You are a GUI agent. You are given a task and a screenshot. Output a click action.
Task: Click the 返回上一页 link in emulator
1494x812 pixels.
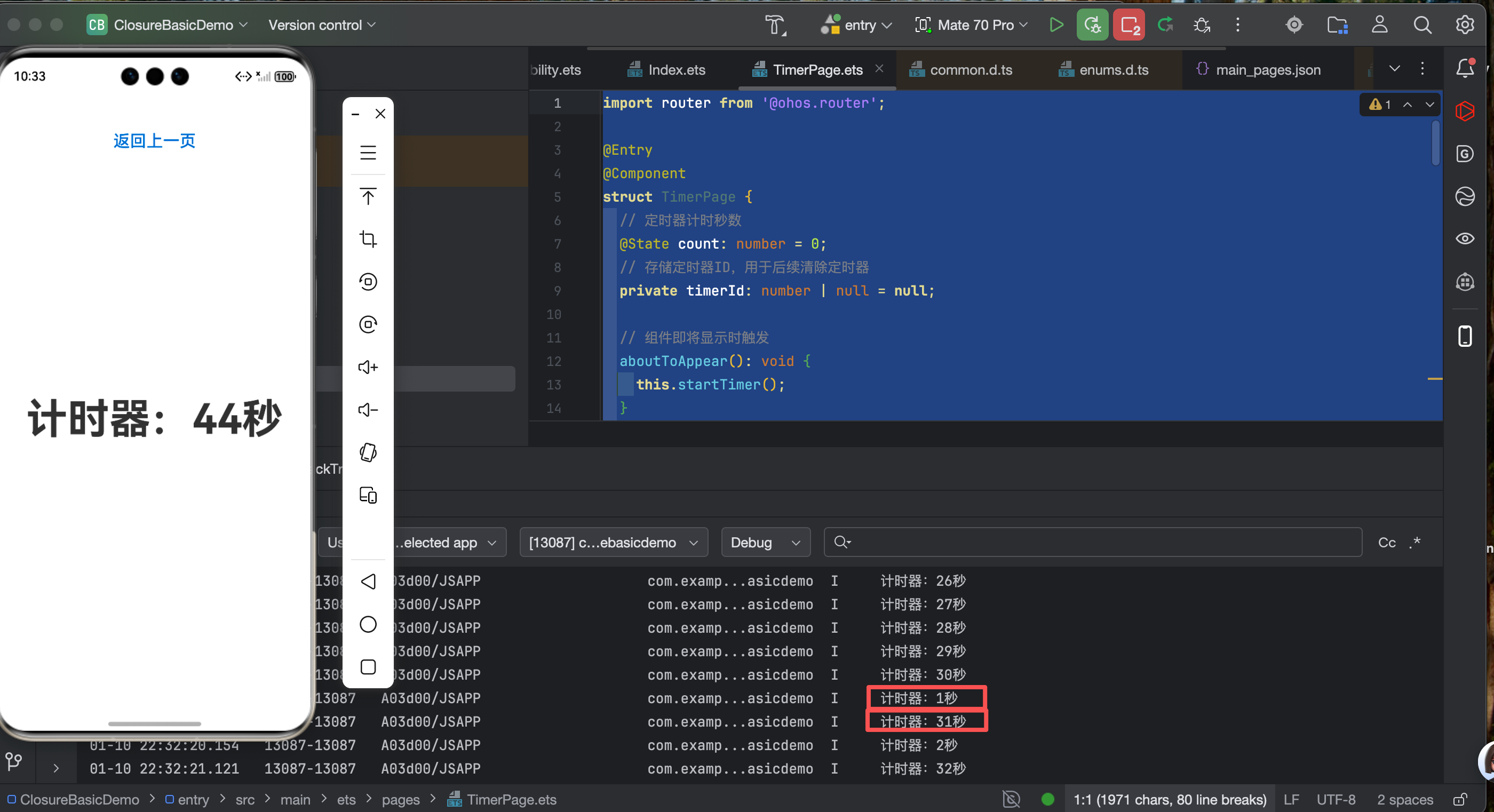click(x=154, y=141)
